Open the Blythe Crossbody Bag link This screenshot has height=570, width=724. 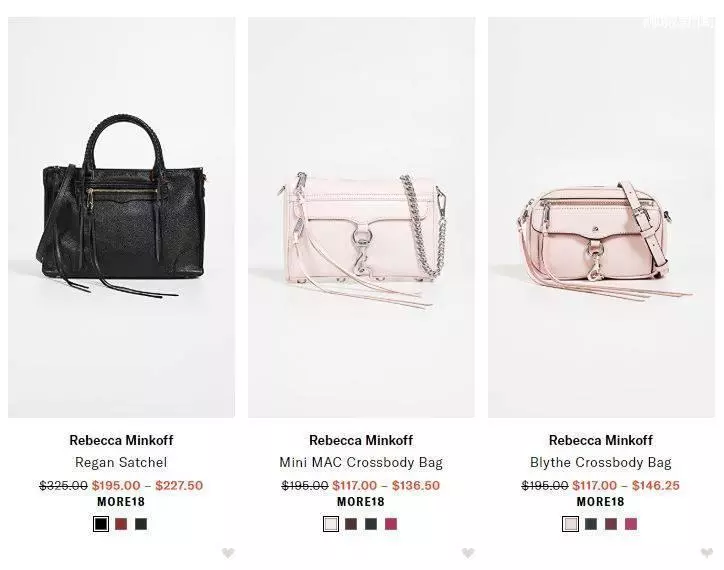click(x=601, y=462)
